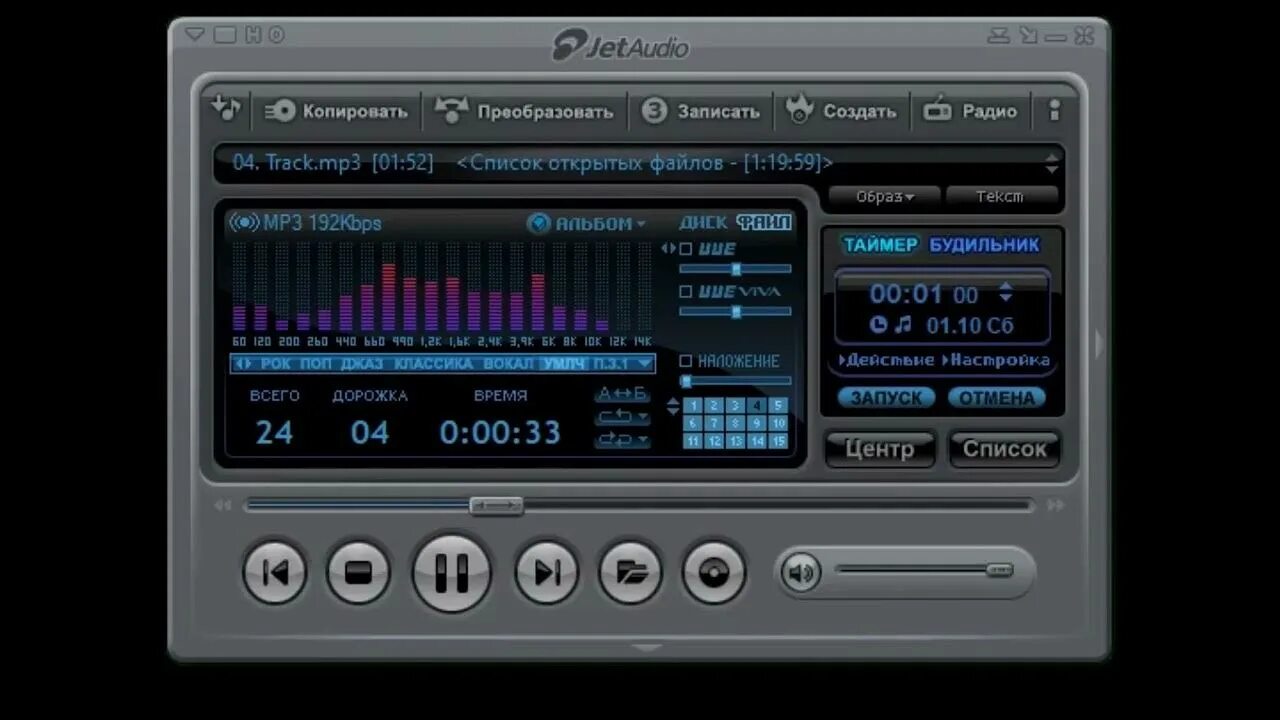Screen dimensions: 1280x720
Task: Click the fast-forward arrows right of seek bar
Action: [x=1055, y=506]
